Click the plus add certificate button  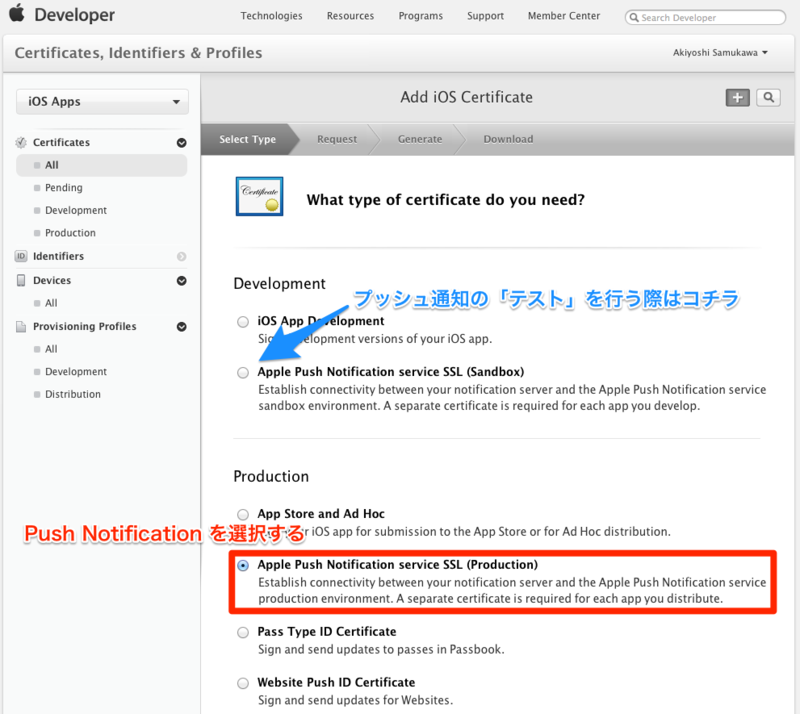pyautogui.click(x=737, y=97)
